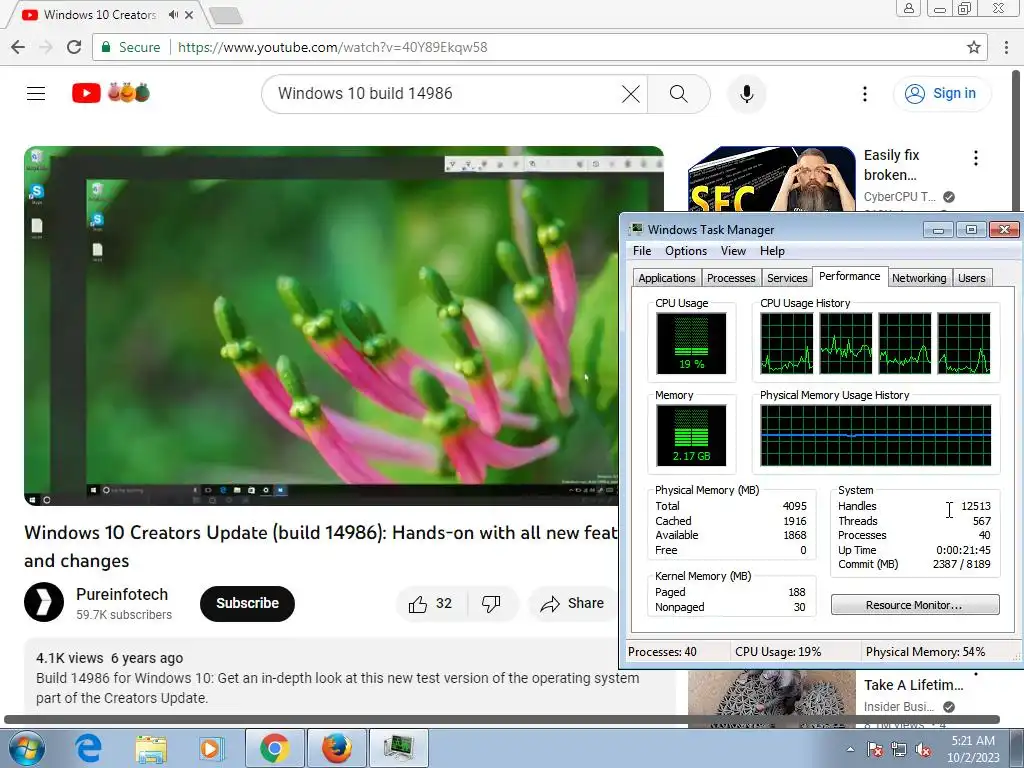Launch Internet Explorer from the taskbar

click(88, 748)
